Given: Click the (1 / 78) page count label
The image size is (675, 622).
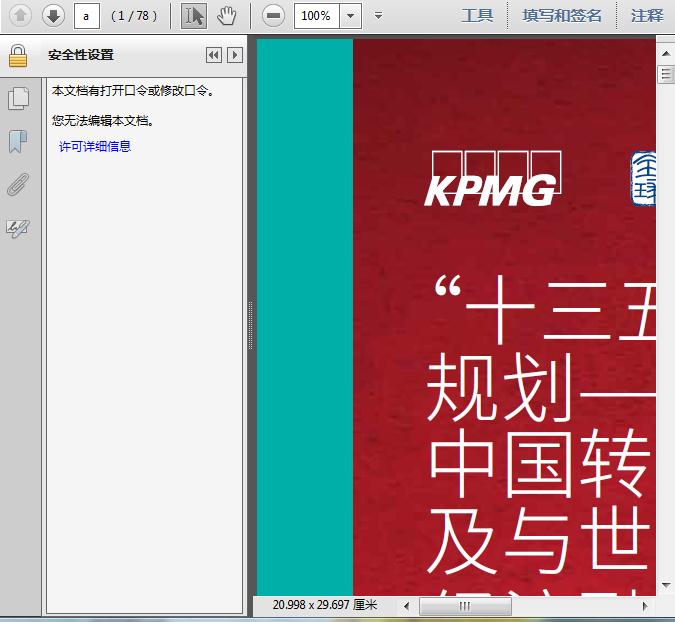Looking at the screenshot, I should (x=134, y=16).
